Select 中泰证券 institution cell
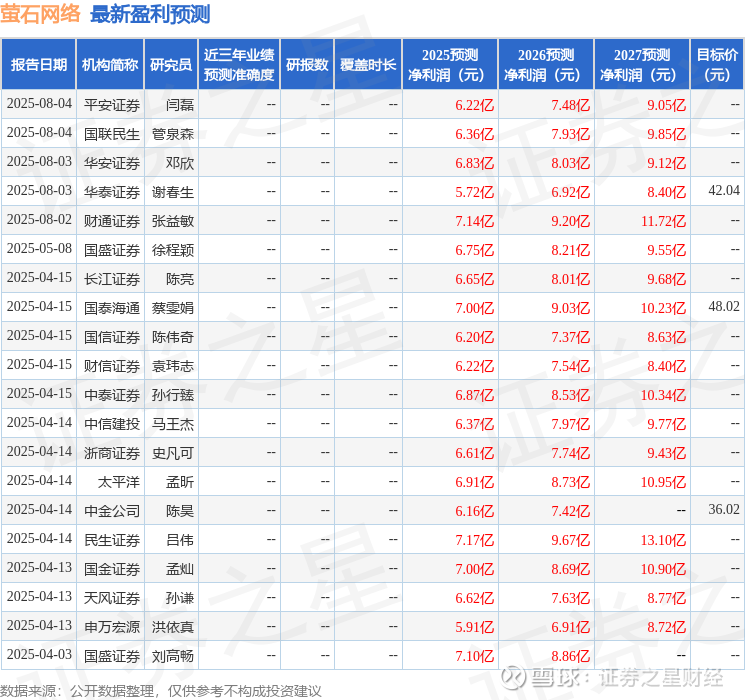 click(x=112, y=395)
